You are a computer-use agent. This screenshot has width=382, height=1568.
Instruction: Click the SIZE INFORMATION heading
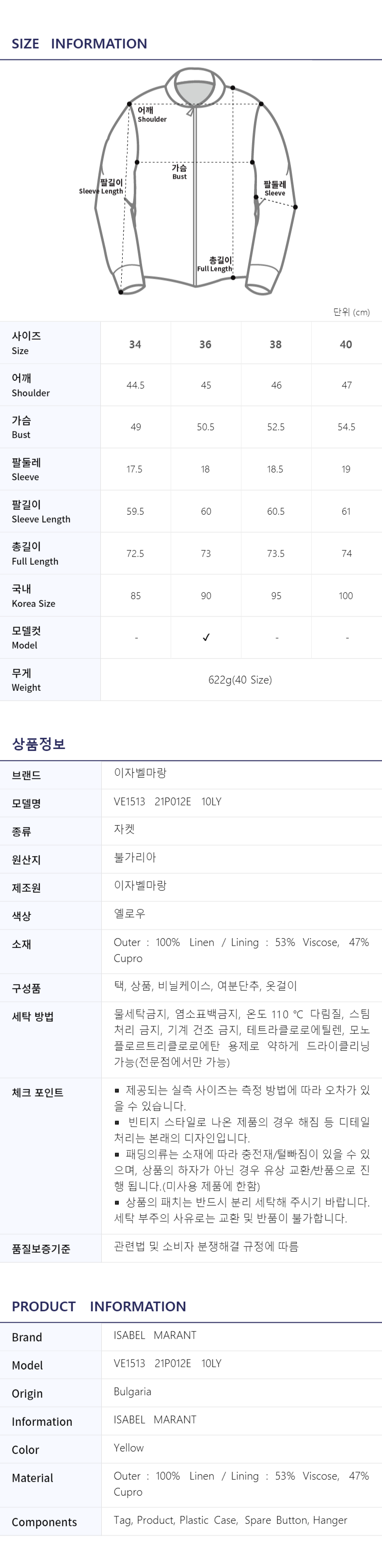79,44
